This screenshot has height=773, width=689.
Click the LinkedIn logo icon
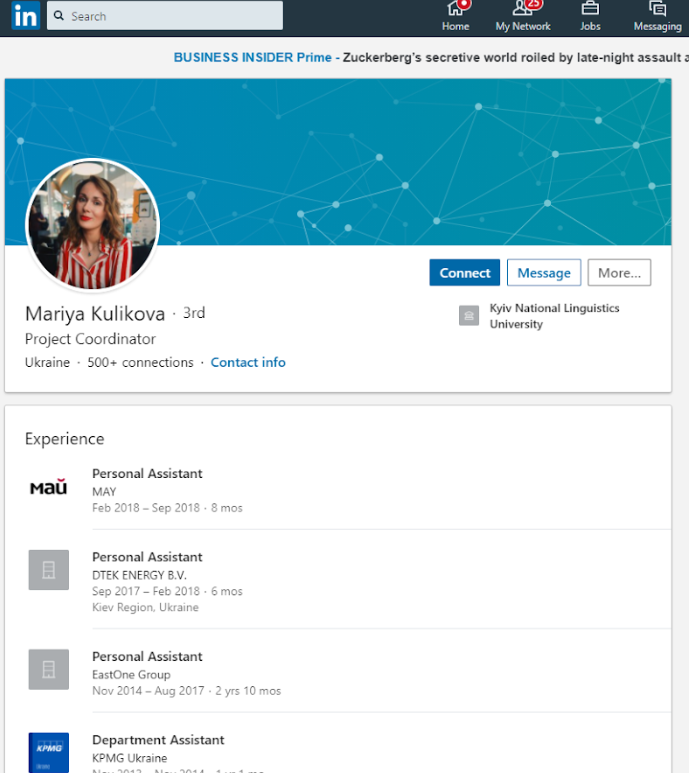[x=25, y=16]
